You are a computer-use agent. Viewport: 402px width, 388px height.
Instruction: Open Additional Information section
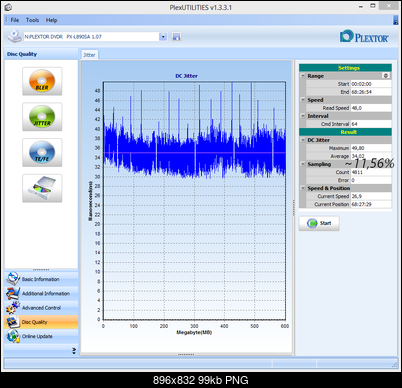click(x=41, y=293)
